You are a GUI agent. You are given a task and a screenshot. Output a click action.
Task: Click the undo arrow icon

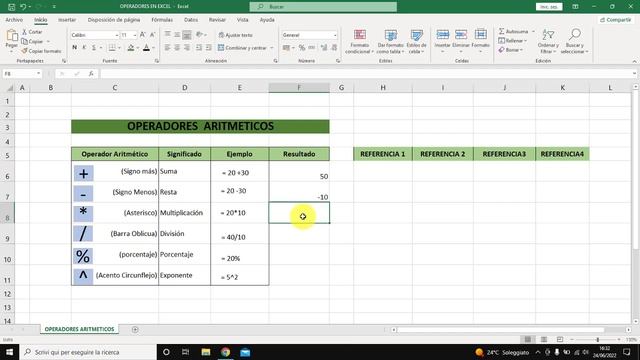point(23,7)
